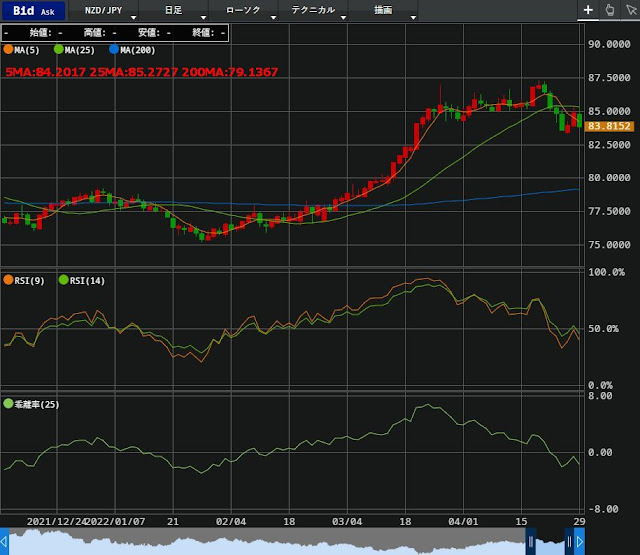Click the 25MA:85.2727 value text
This screenshot has height=555, width=640.
point(133,72)
